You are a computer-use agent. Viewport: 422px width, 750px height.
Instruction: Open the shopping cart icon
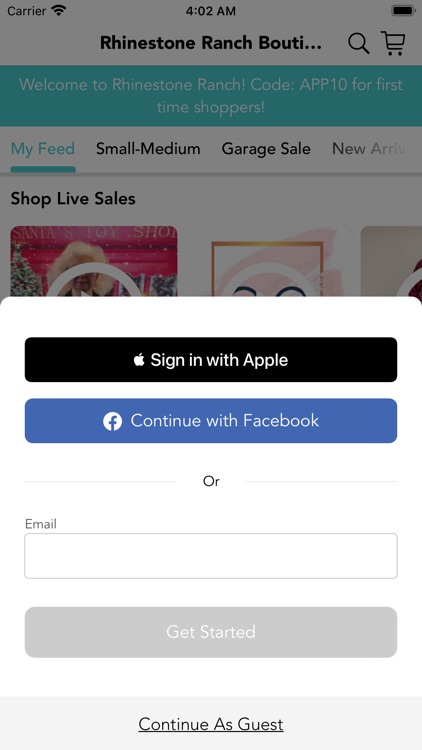click(x=393, y=43)
